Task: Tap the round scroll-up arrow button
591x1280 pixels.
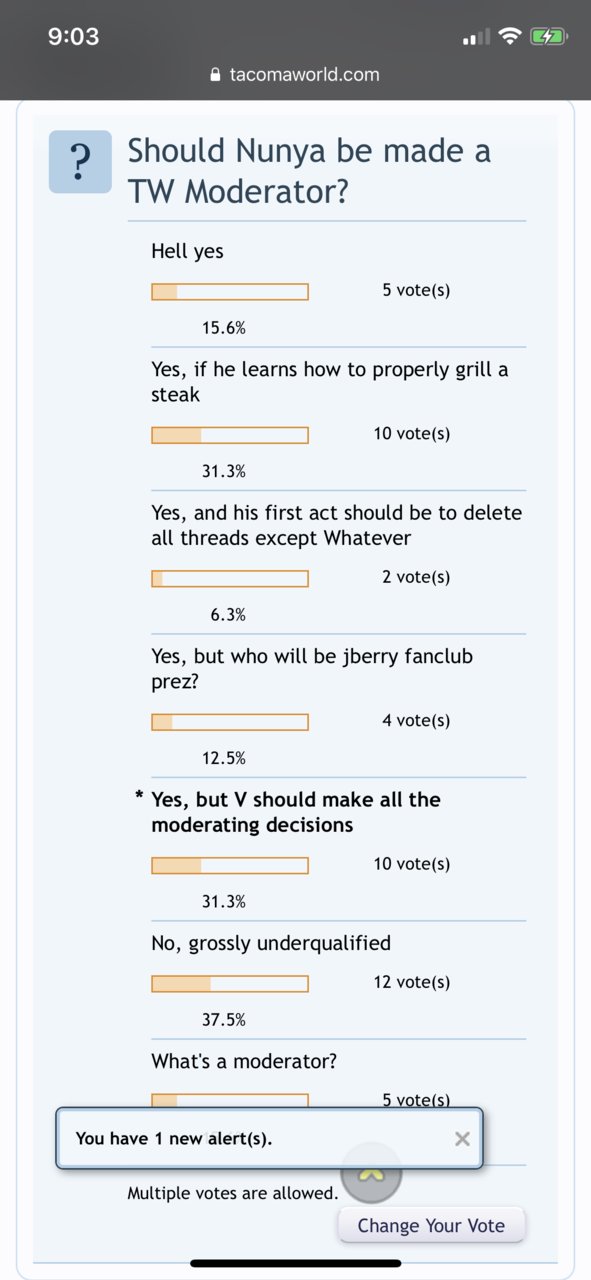Action: pyautogui.click(x=371, y=1174)
